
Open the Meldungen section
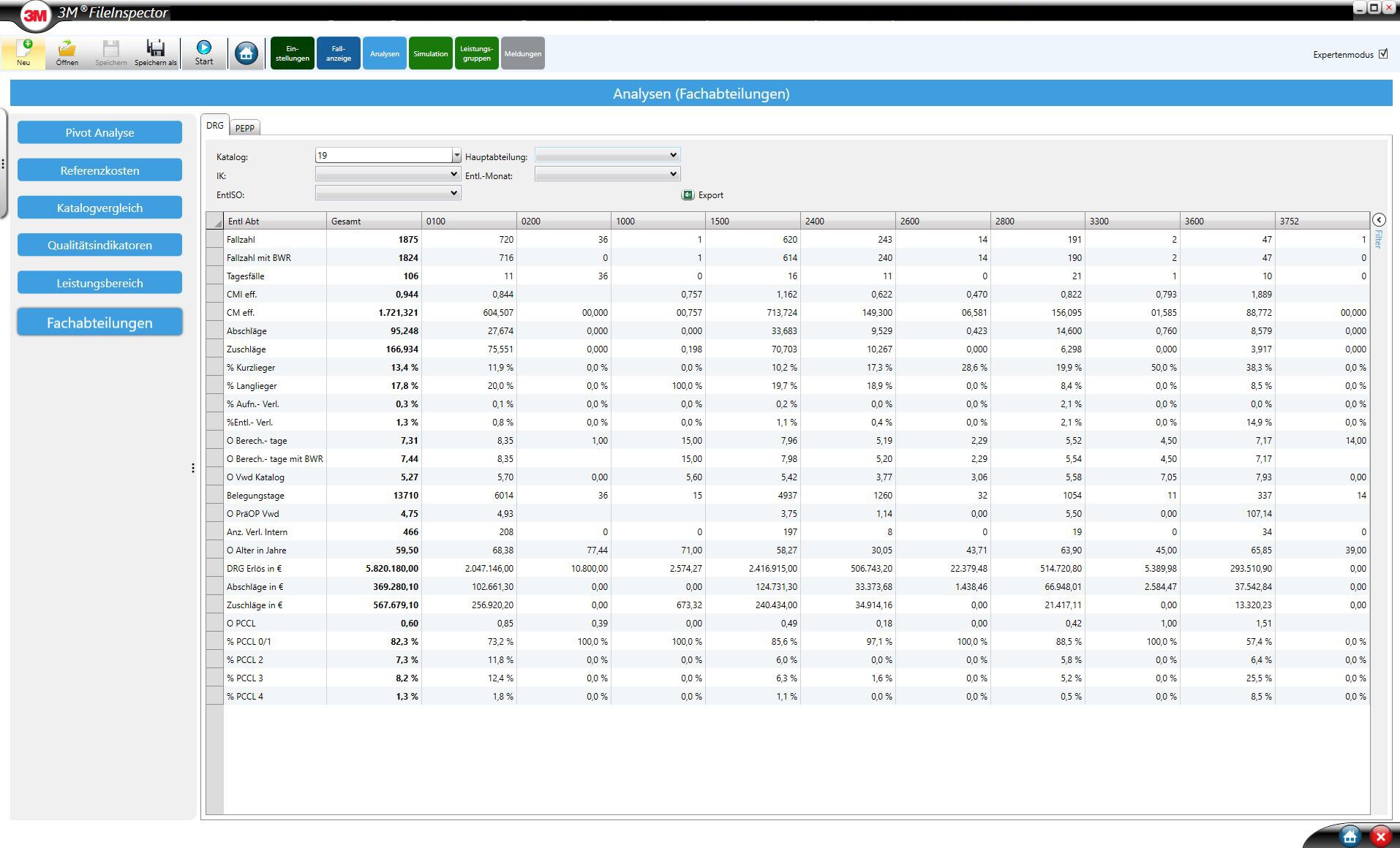(522, 53)
